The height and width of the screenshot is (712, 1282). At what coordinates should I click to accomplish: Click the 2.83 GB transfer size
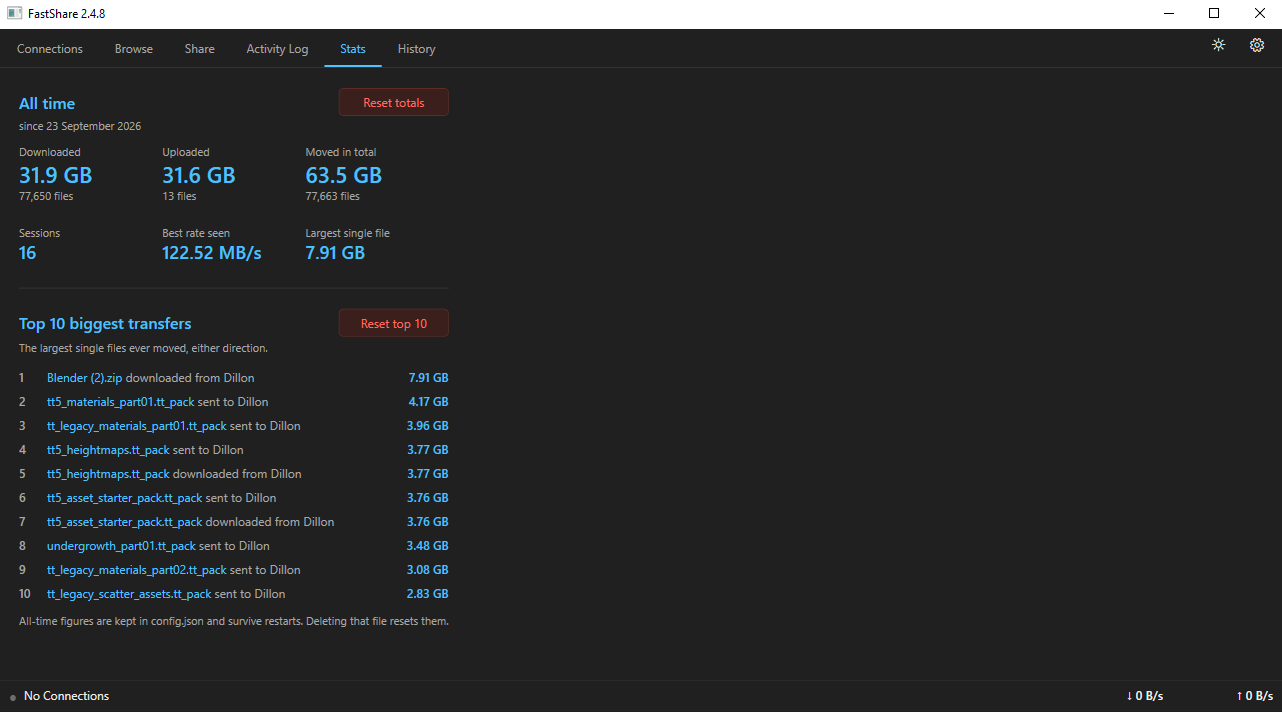pos(428,594)
